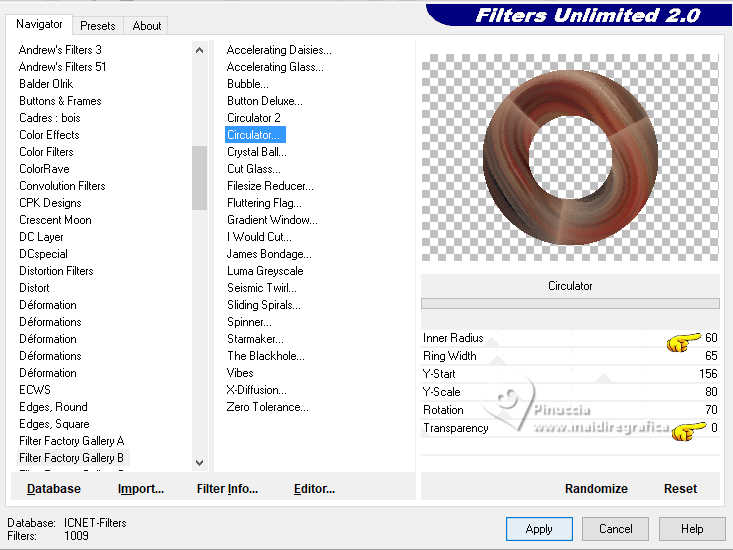Choose the Crystal Ball... filter
This screenshot has height=550, width=733.
coord(257,152)
